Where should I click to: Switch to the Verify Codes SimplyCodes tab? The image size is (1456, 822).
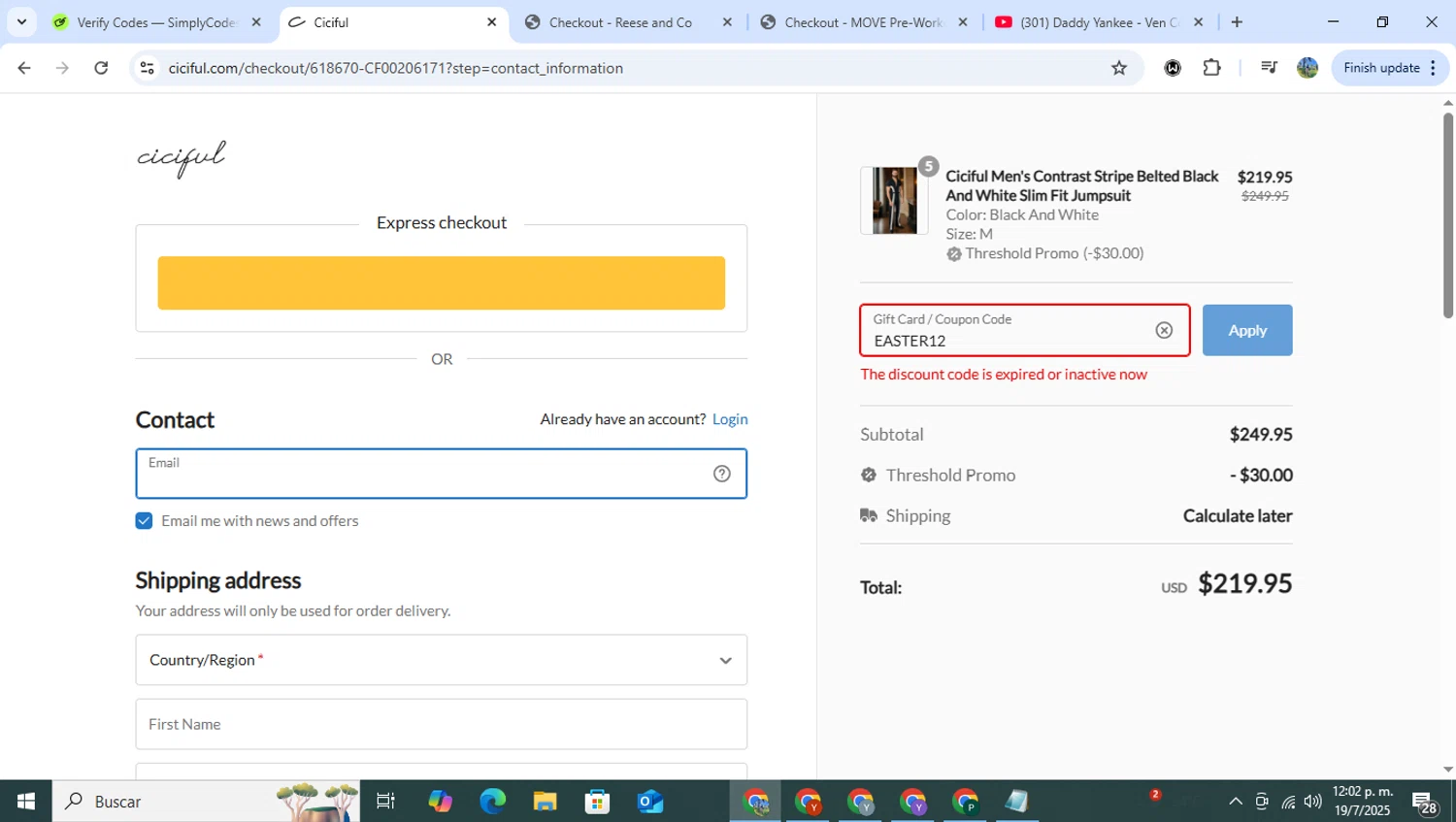point(158,22)
